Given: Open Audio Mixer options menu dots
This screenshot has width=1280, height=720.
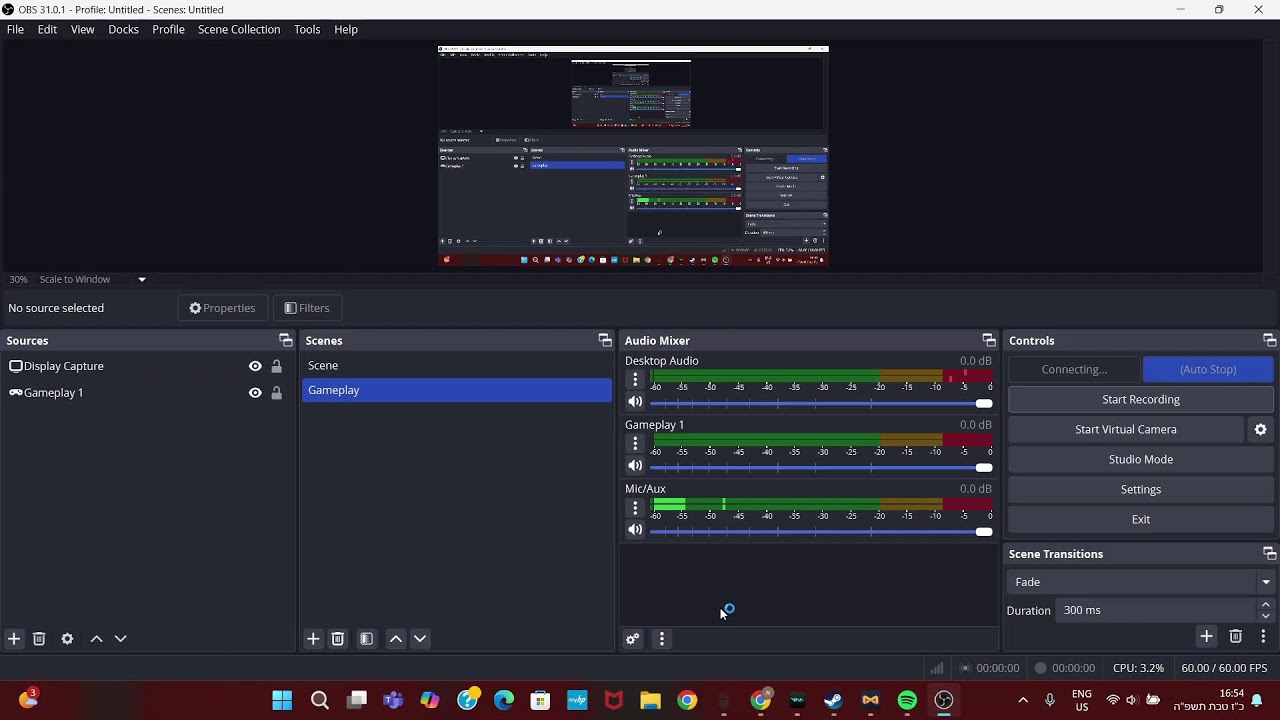Looking at the screenshot, I should 661,639.
